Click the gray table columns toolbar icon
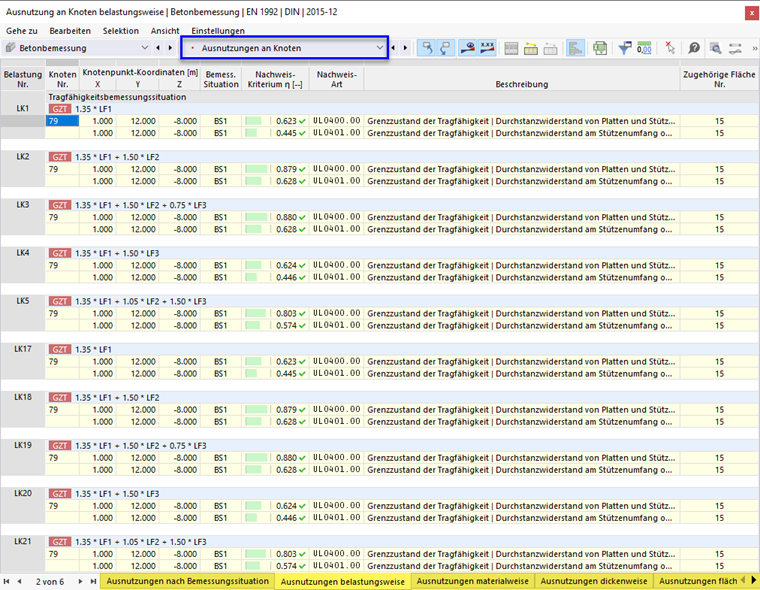Viewport: 760px width, 590px height. tap(511, 48)
